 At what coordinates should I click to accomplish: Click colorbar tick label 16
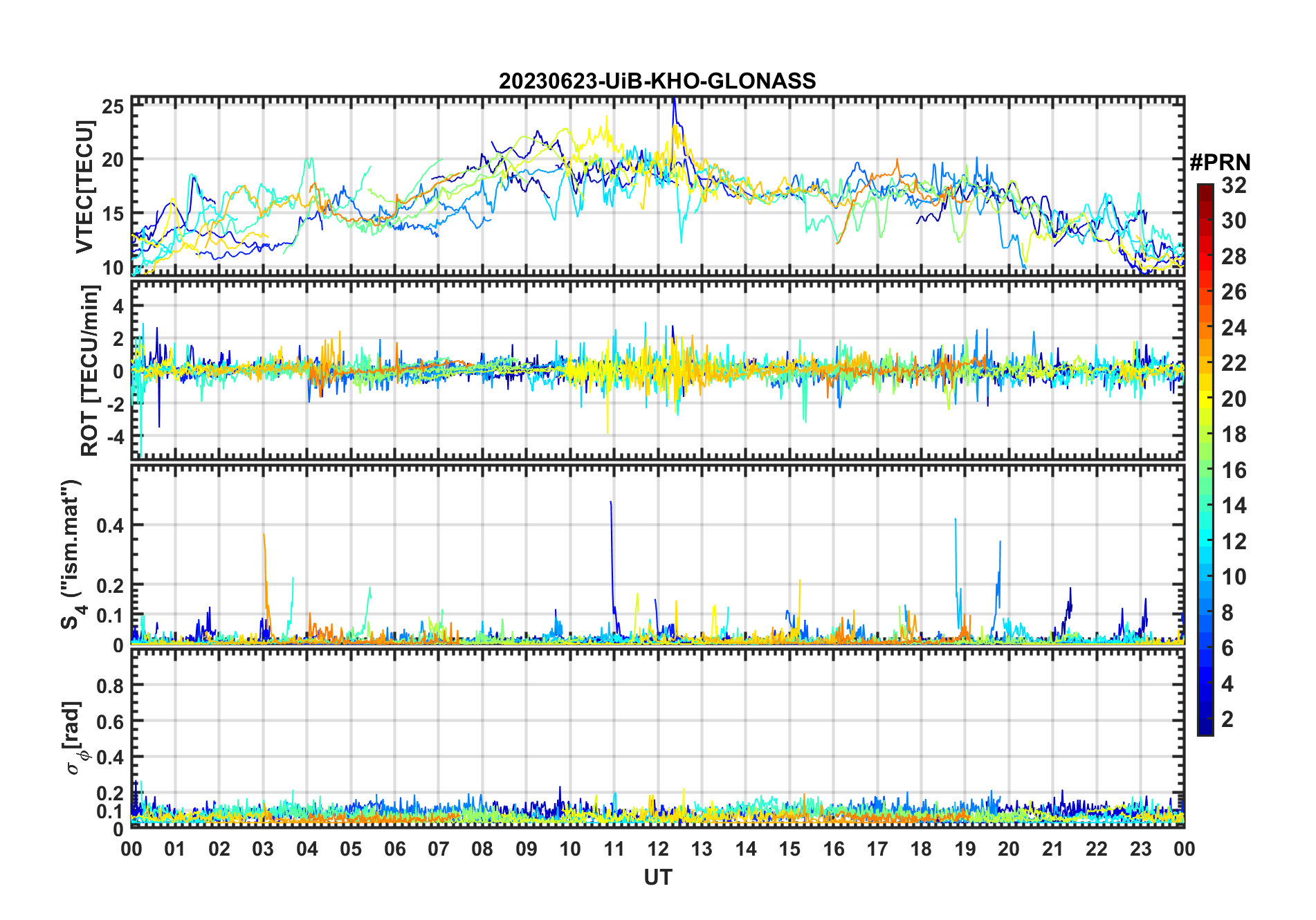point(1234,470)
